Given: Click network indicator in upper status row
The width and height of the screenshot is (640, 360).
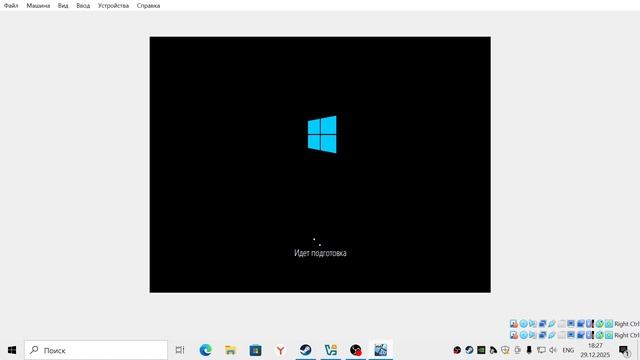Looking at the screenshot, I should tap(542, 324).
